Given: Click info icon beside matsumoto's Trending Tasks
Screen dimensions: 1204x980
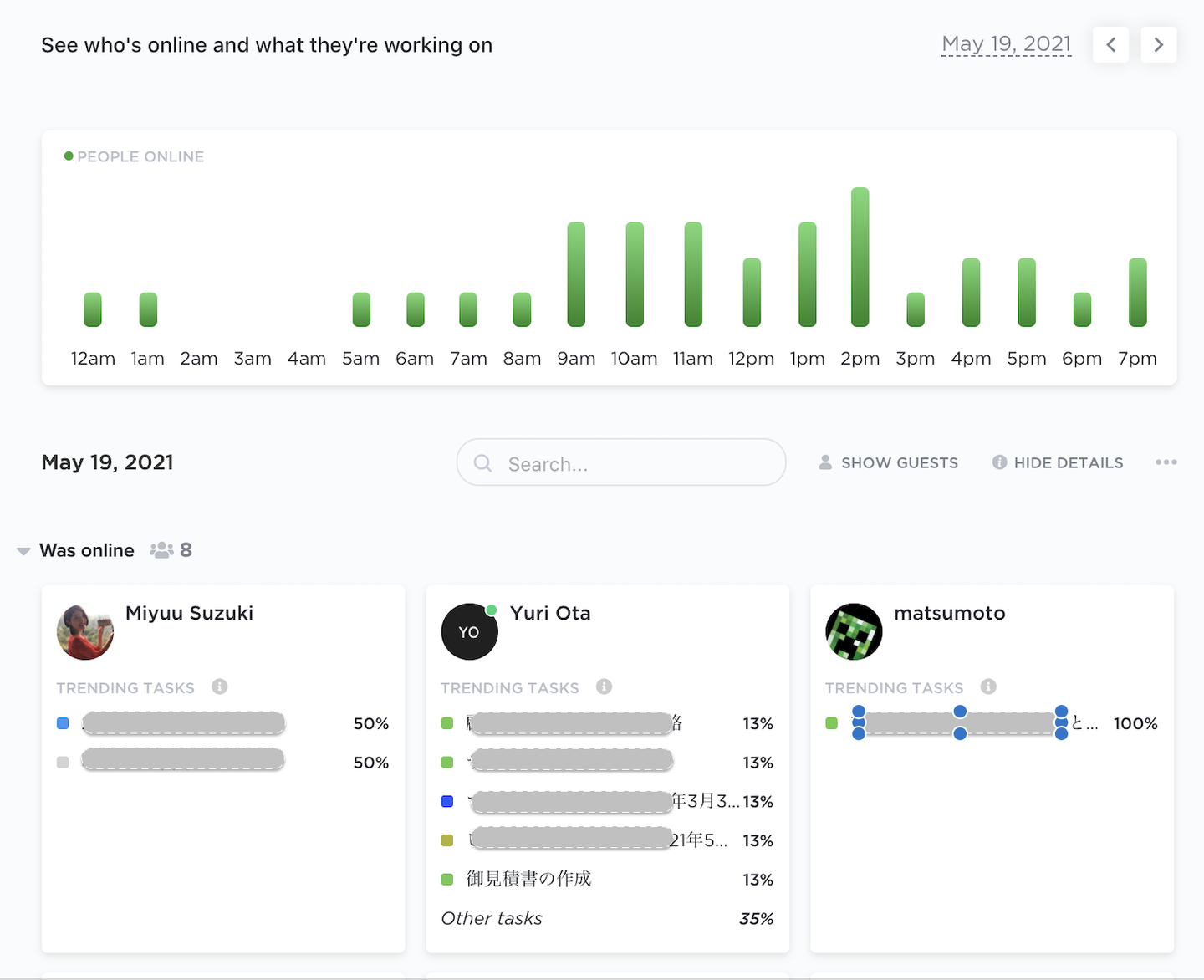Looking at the screenshot, I should point(988,687).
